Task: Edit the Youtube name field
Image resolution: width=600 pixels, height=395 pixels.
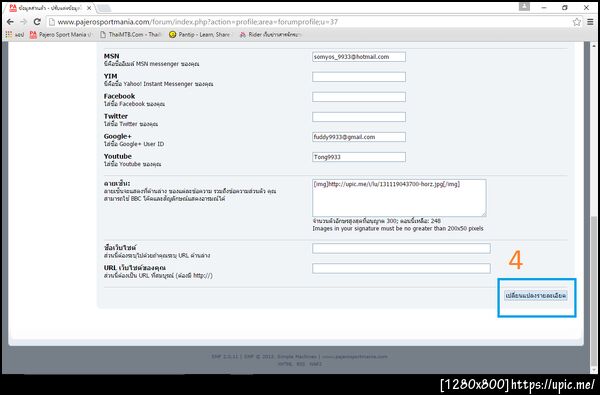Action: [x=359, y=157]
